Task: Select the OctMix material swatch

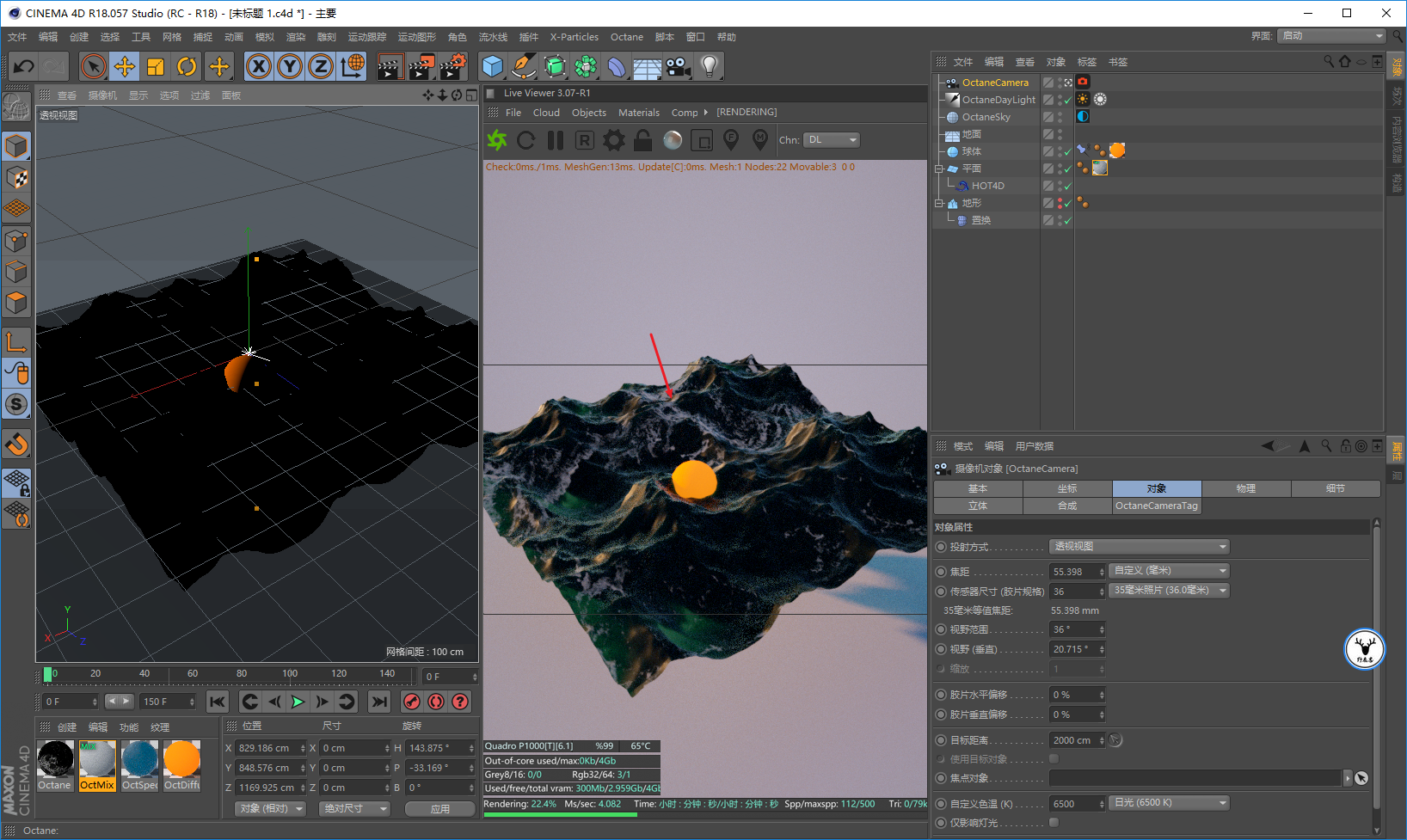Action: [x=97, y=765]
